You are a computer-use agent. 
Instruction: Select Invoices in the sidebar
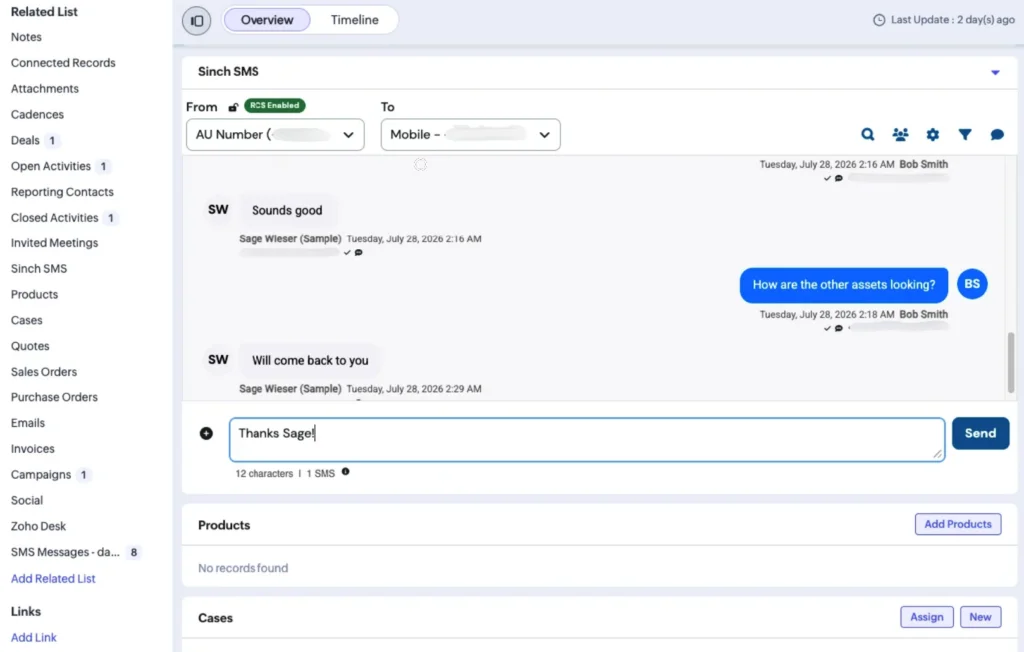point(32,449)
